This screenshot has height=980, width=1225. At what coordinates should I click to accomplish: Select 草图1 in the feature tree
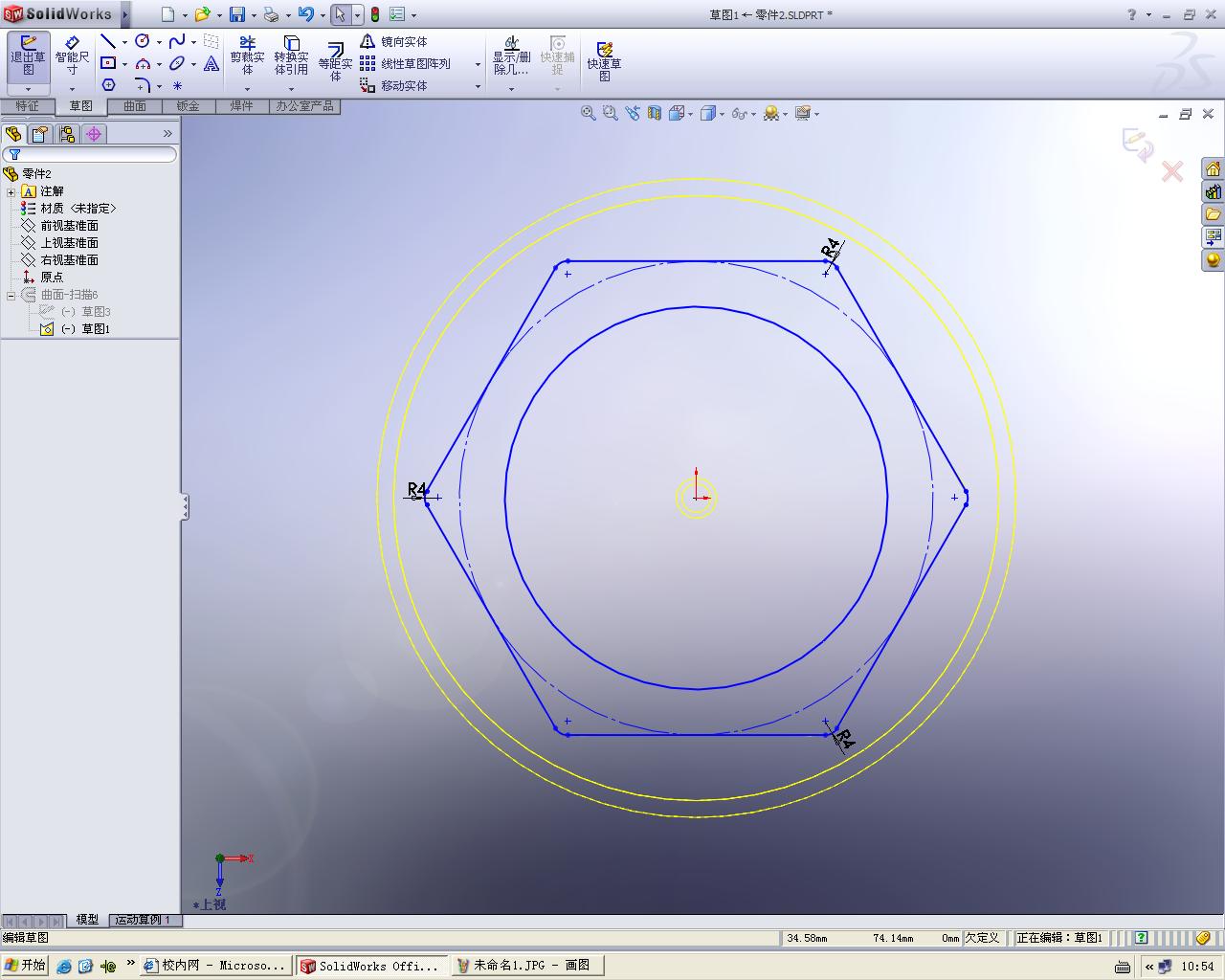click(96, 329)
